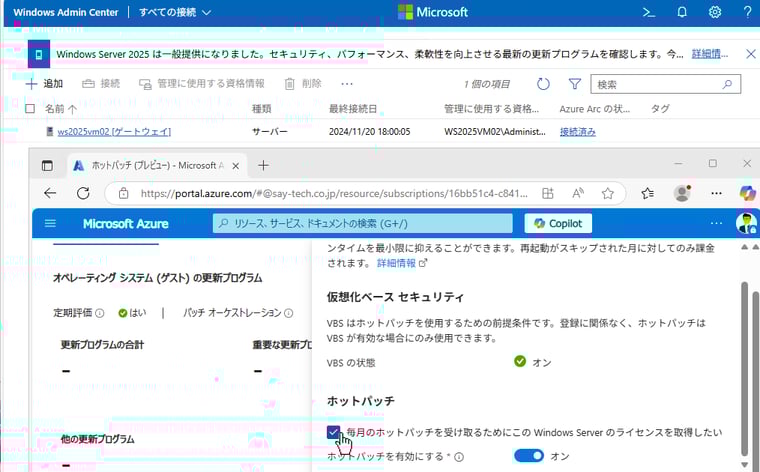Screen dimensions: 760x472
Task: Open the Azure portal hamburger menu
Action: tap(51, 223)
